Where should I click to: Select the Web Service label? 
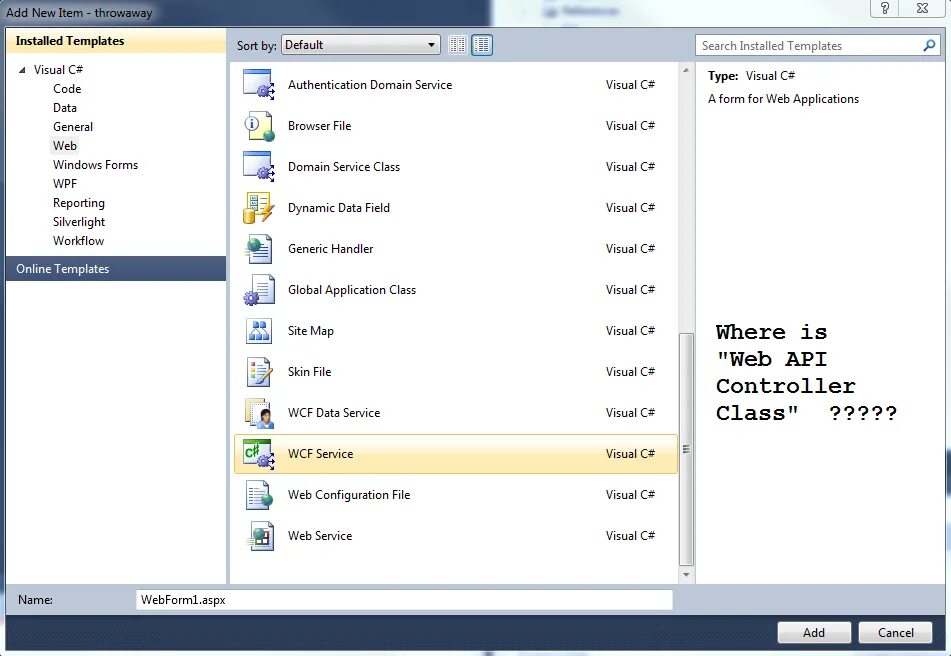click(320, 536)
